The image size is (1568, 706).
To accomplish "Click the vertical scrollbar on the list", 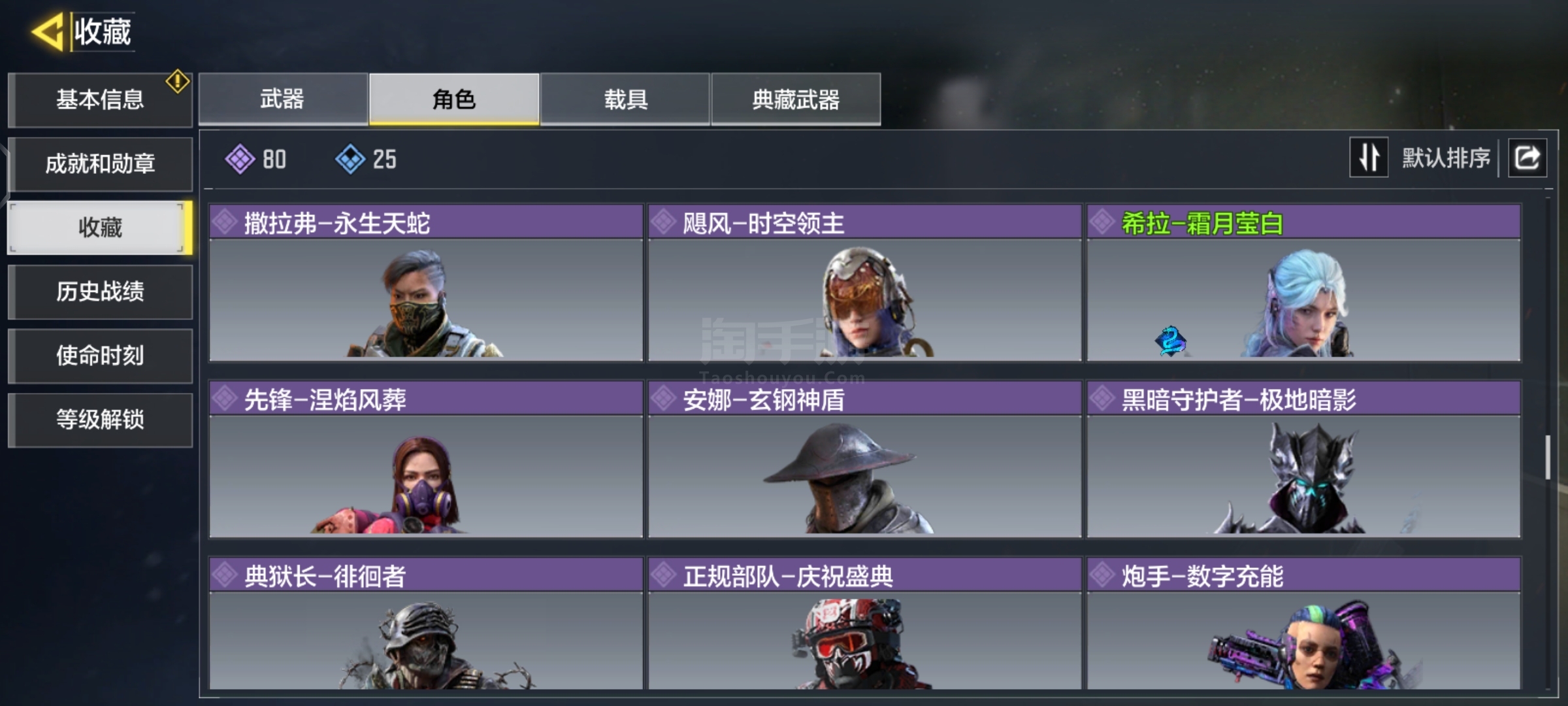I will tap(1547, 457).
